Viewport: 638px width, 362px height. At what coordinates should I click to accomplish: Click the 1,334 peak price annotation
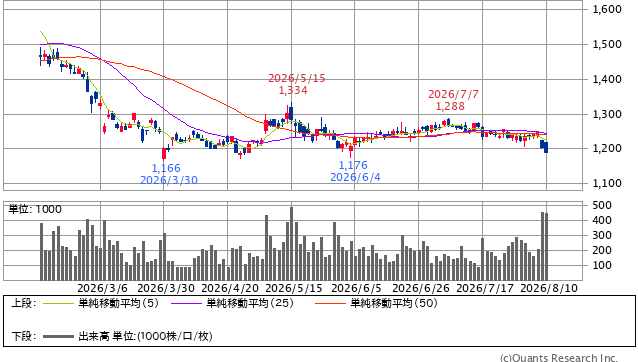tap(293, 90)
